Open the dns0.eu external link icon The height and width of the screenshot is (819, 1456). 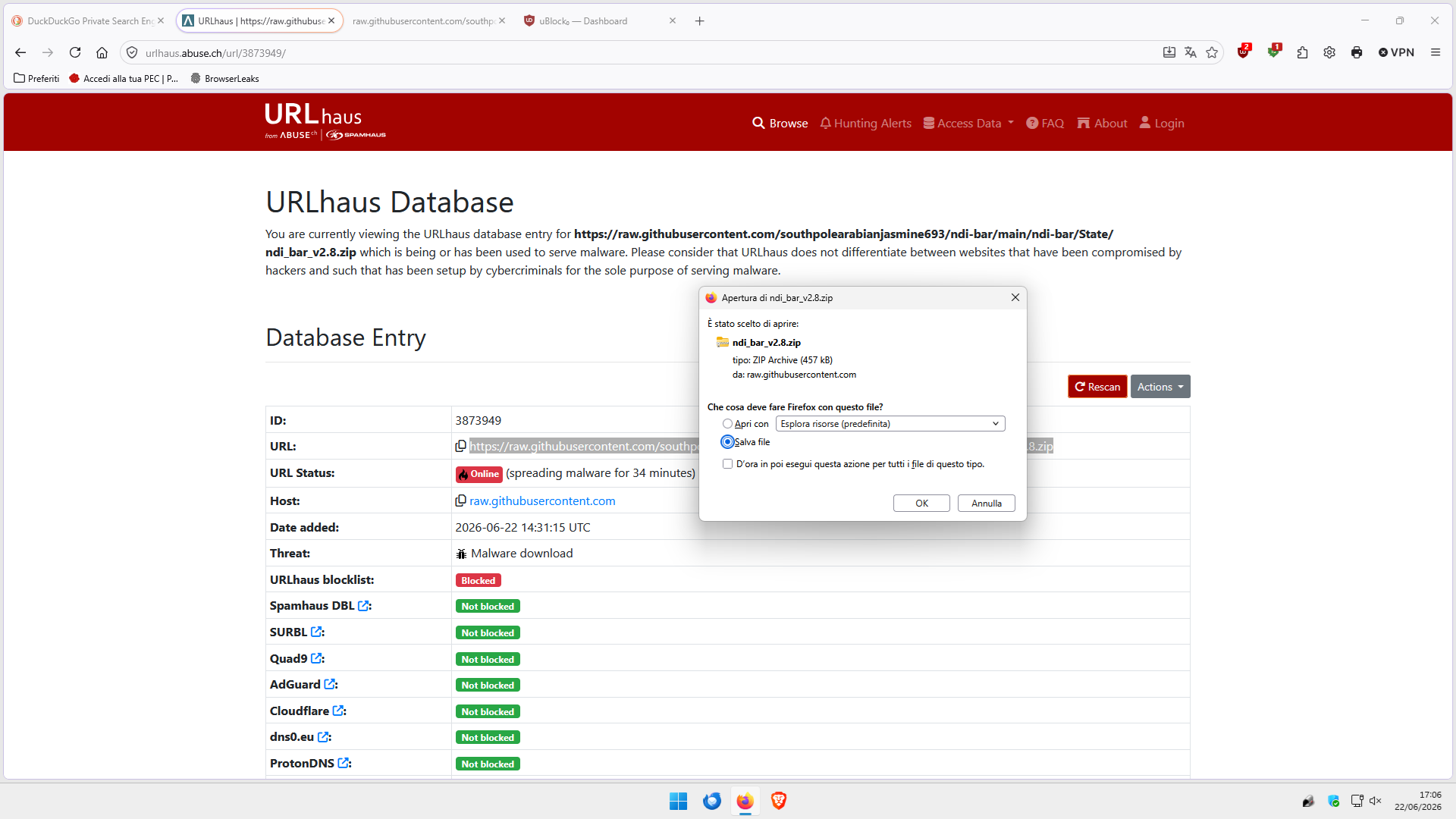[323, 737]
